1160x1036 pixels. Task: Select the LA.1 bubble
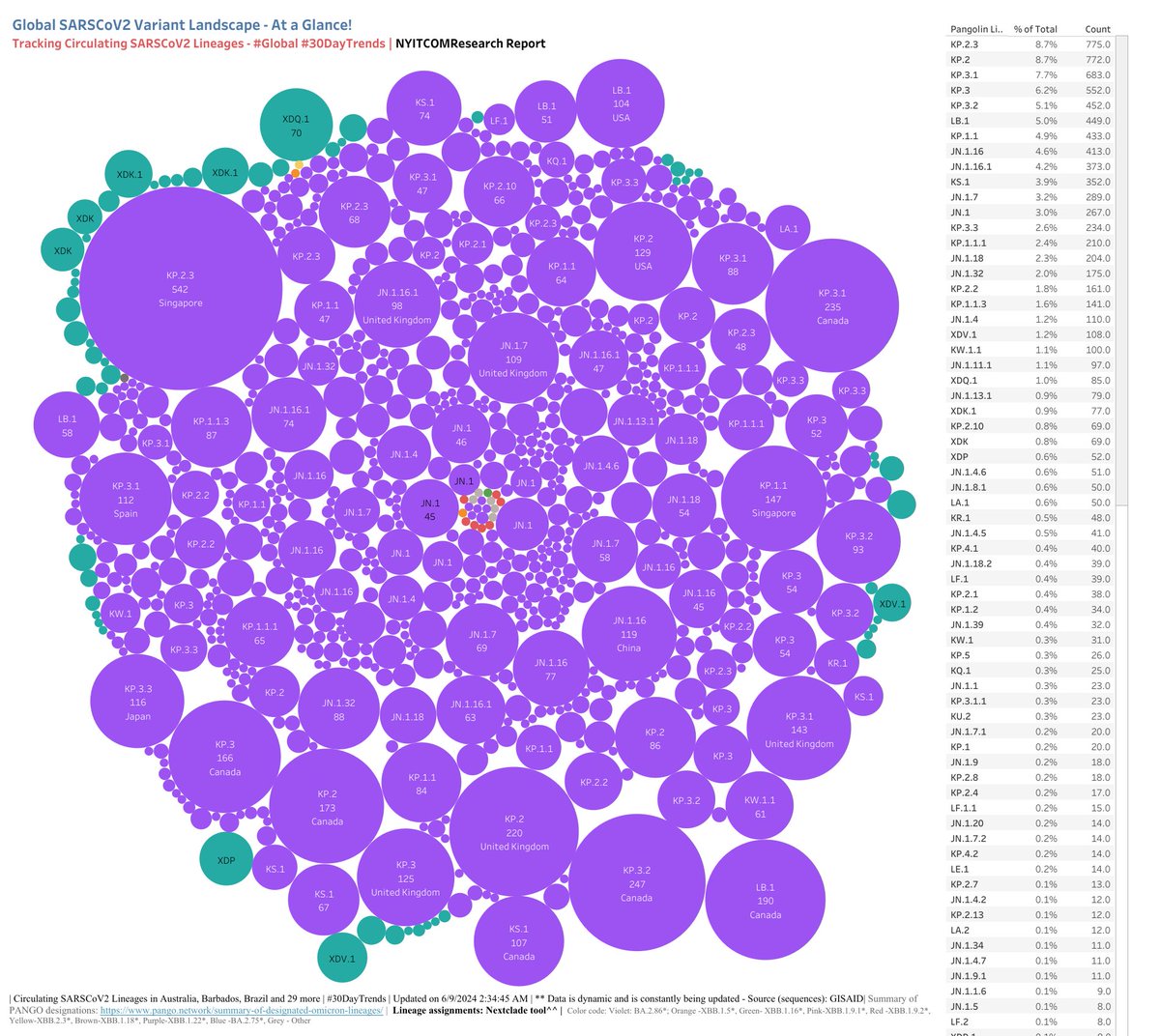[x=789, y=229]
